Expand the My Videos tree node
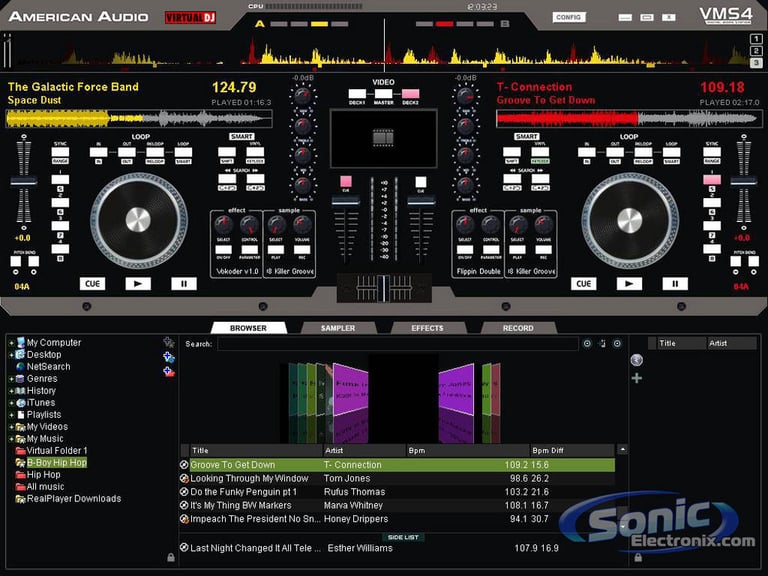Screen dimensions: 768x576 tap(11, 427)
